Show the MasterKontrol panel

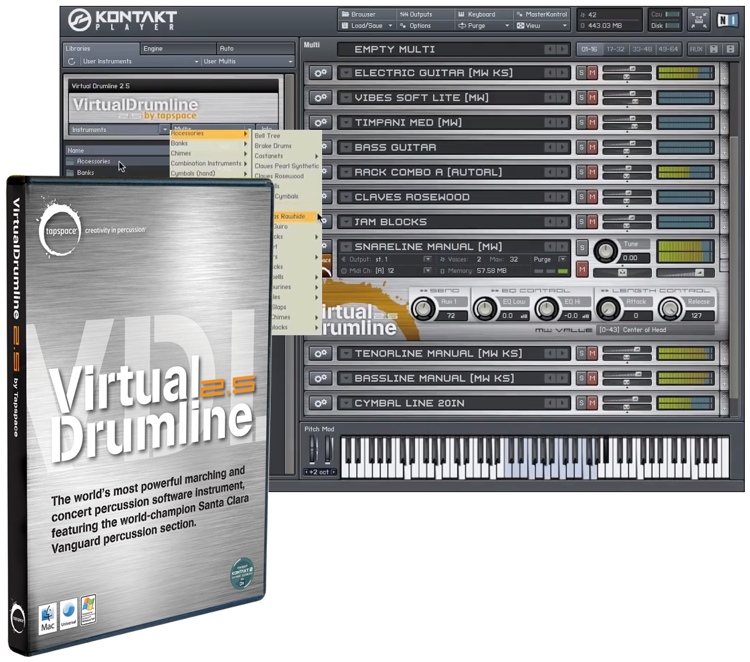coord(542,14)
